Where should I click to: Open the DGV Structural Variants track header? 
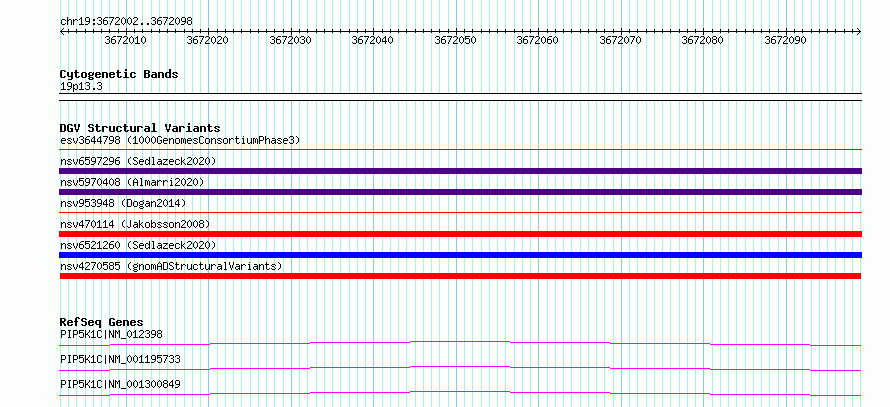(140, 128)
